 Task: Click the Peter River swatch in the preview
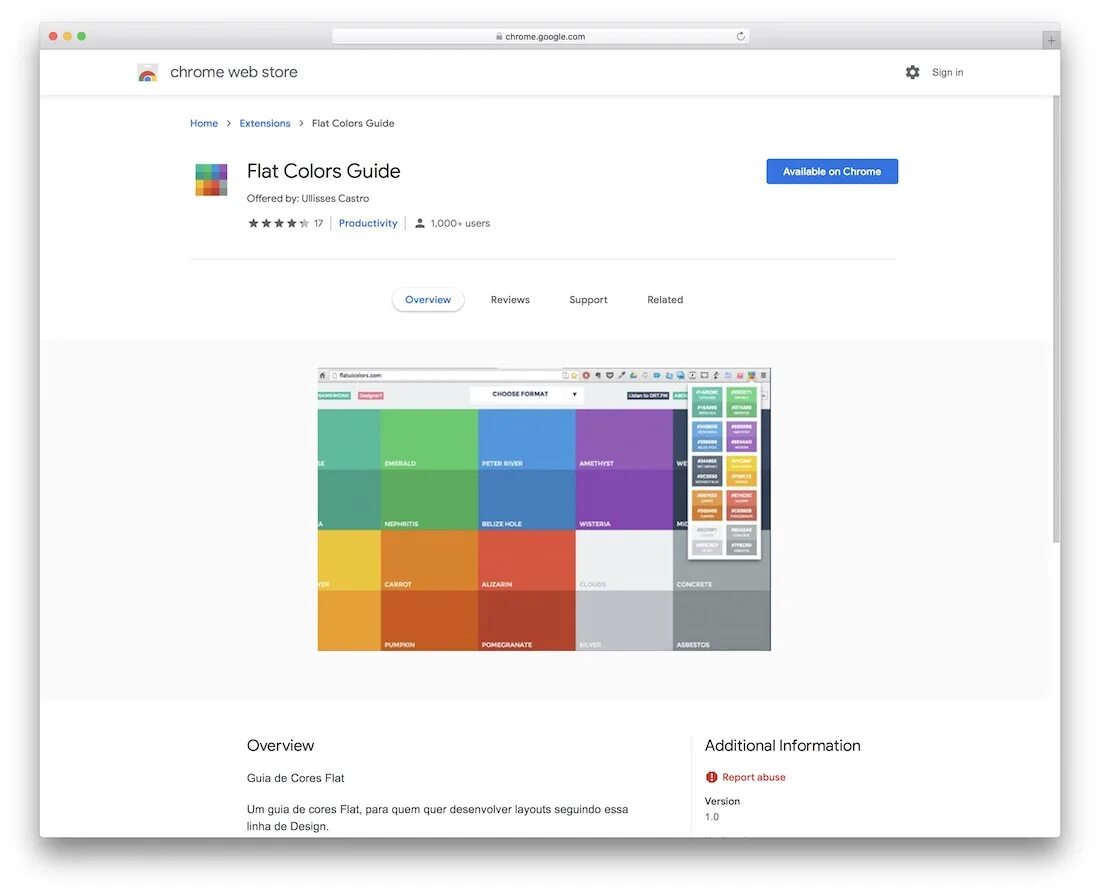(527, 439)
